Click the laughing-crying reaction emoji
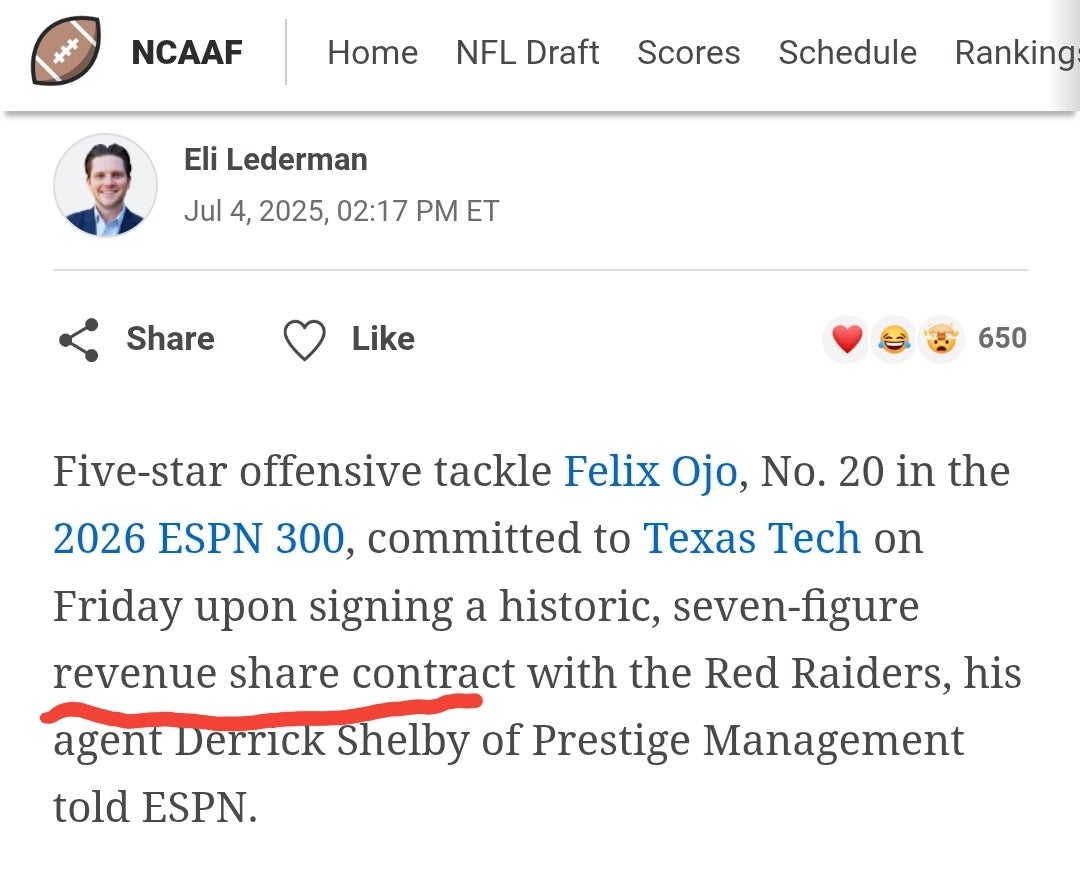This screenshot has height=895, width=1080. point(894,340)
